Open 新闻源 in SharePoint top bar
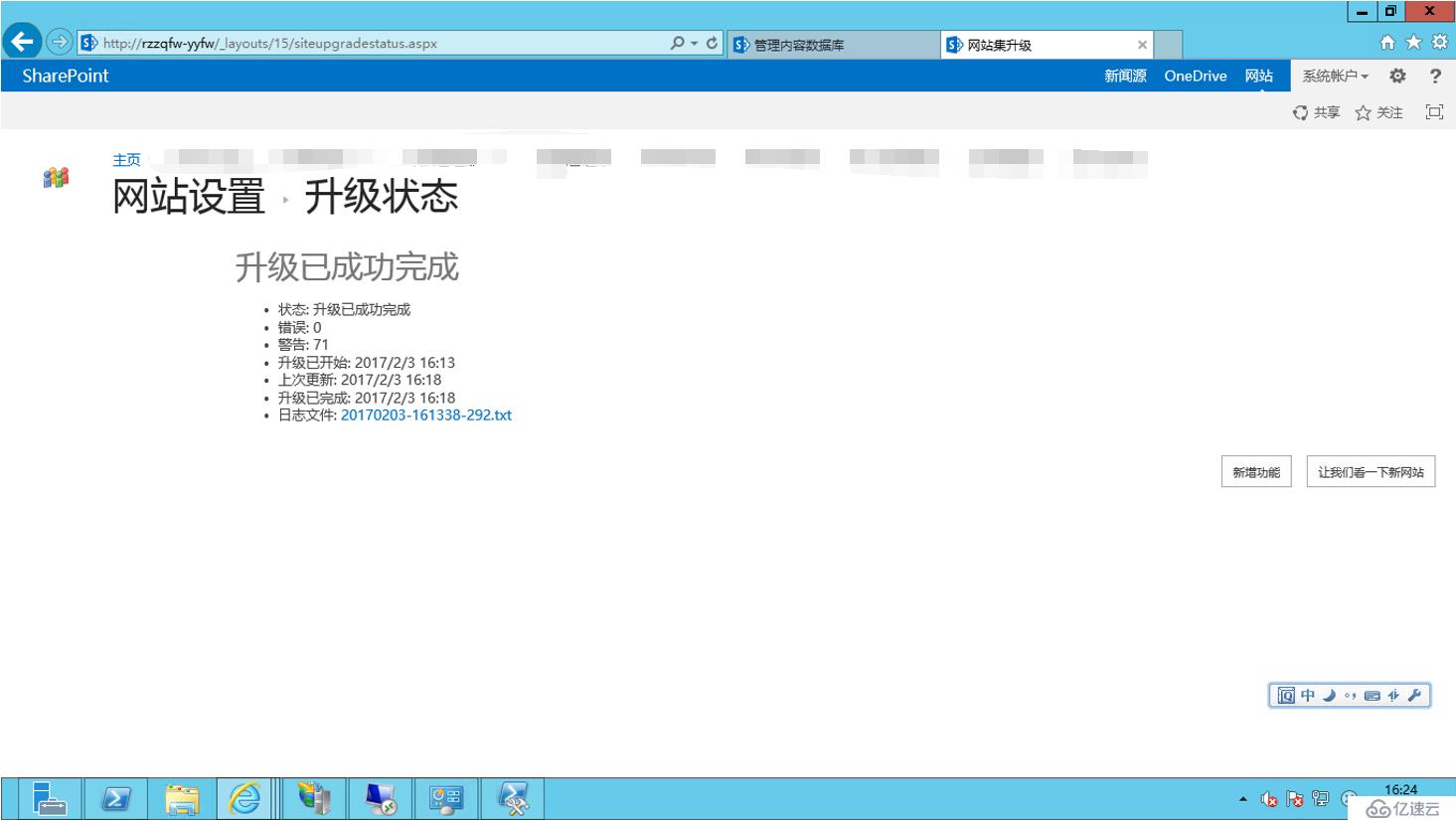 coord(1125,76)
